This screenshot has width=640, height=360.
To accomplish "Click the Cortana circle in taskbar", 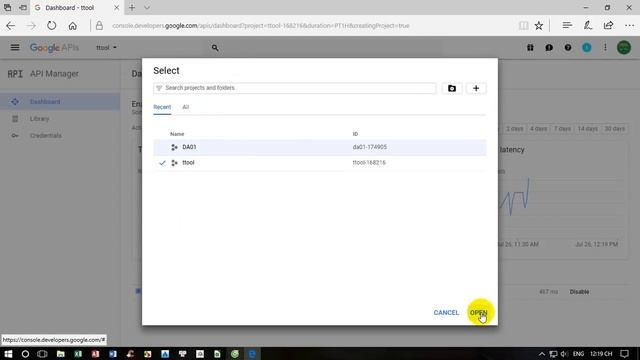I will [25, 354].
